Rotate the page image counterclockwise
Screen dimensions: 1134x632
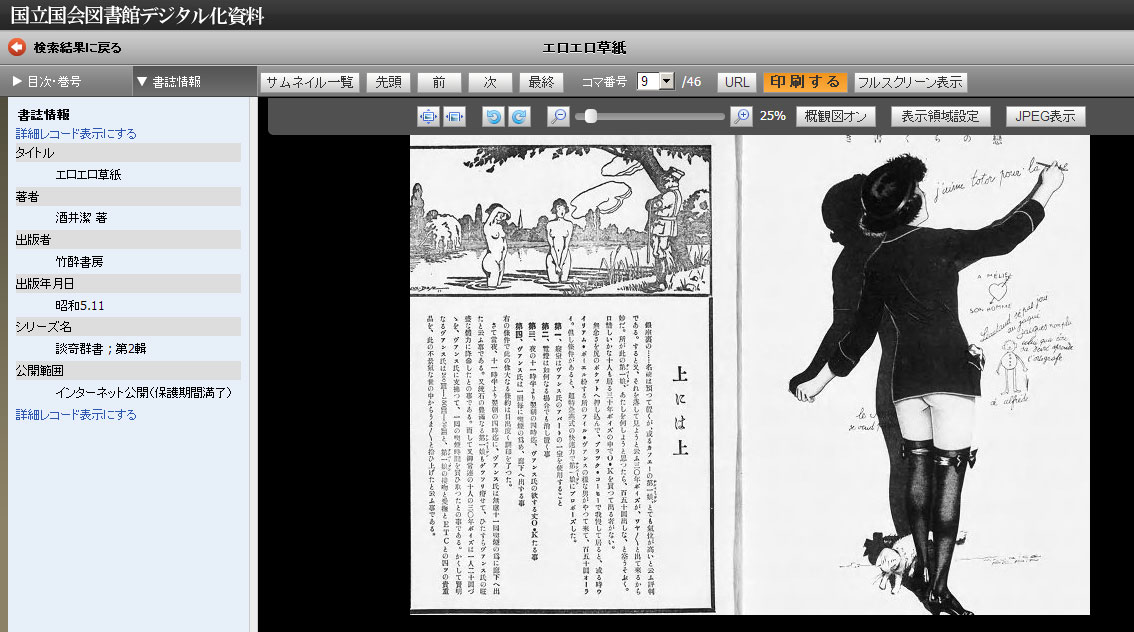pos(493,117)
